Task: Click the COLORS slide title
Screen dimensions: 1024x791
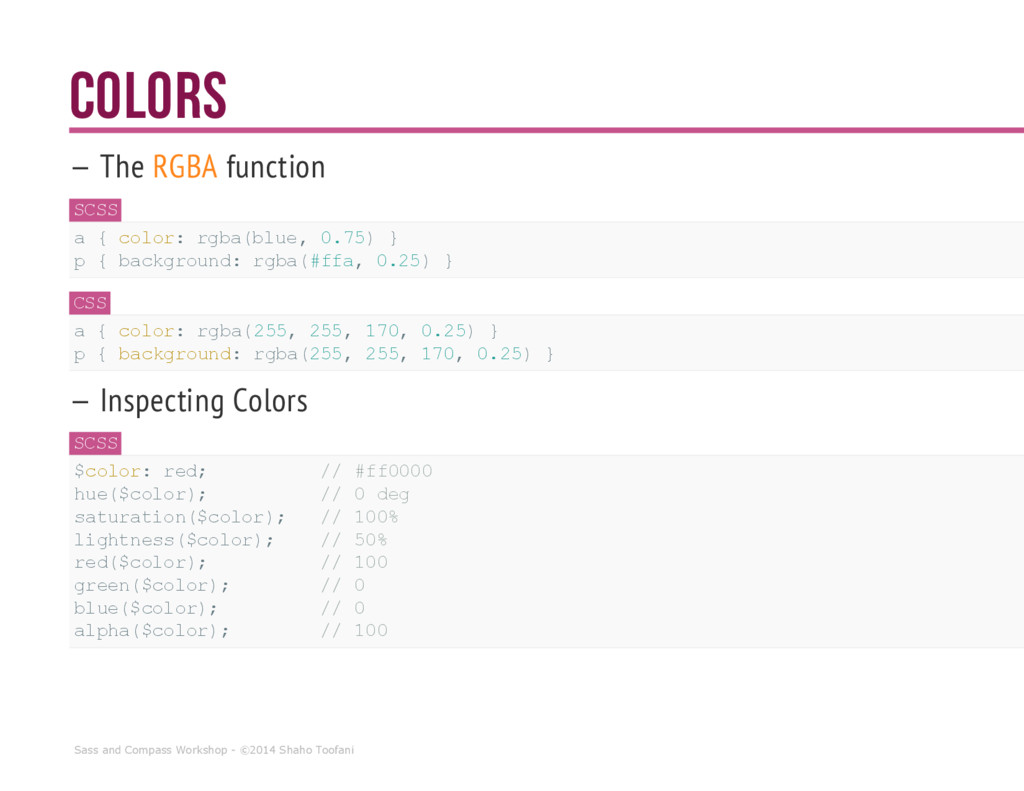Action: click(148, 95)
